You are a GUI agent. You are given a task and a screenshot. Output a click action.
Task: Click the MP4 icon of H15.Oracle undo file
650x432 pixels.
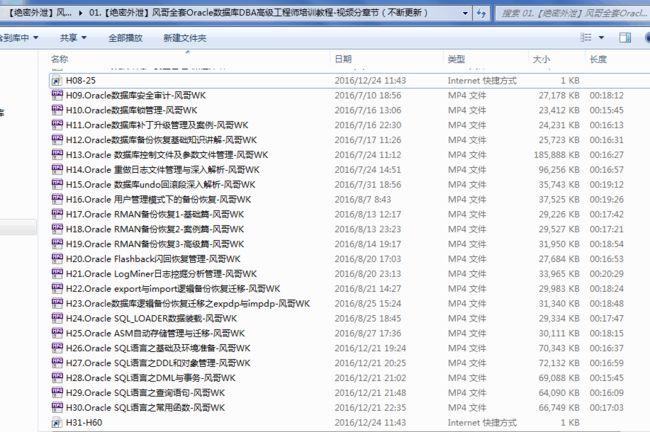[x=57, y=184]
